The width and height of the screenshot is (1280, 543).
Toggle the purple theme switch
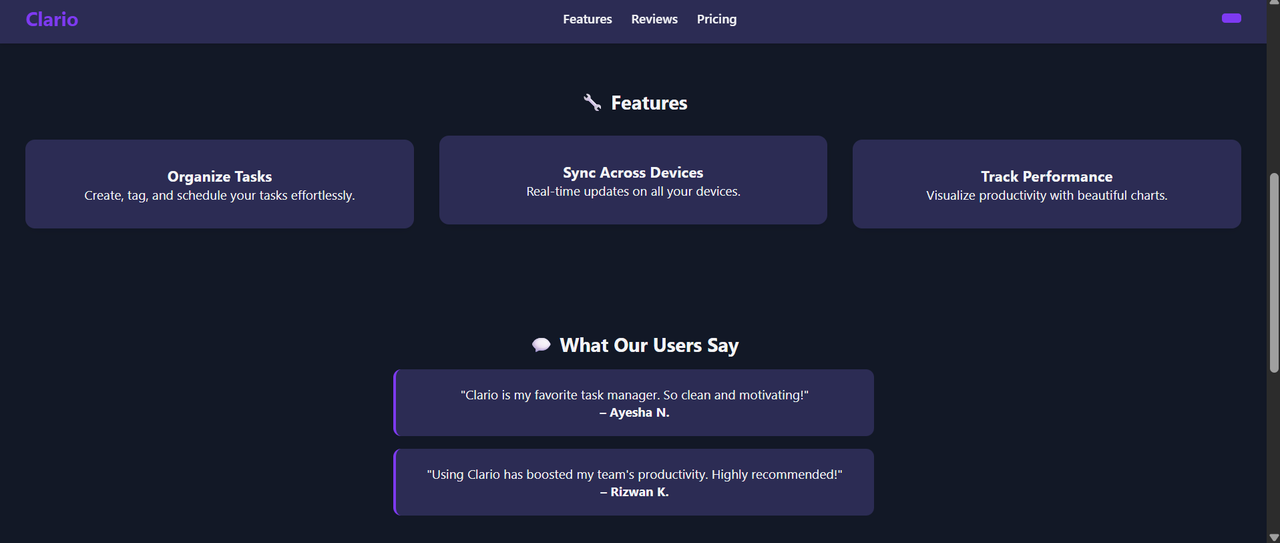[1231, 18]
